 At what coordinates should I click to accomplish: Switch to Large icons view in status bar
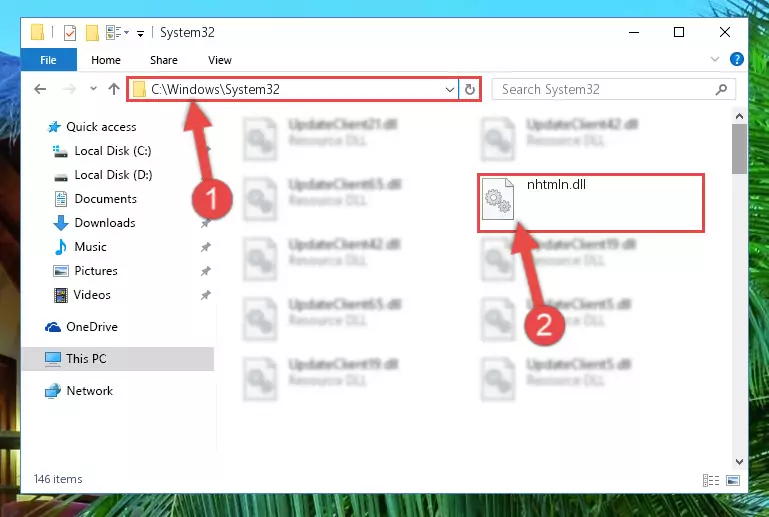[x=733, y=480]
